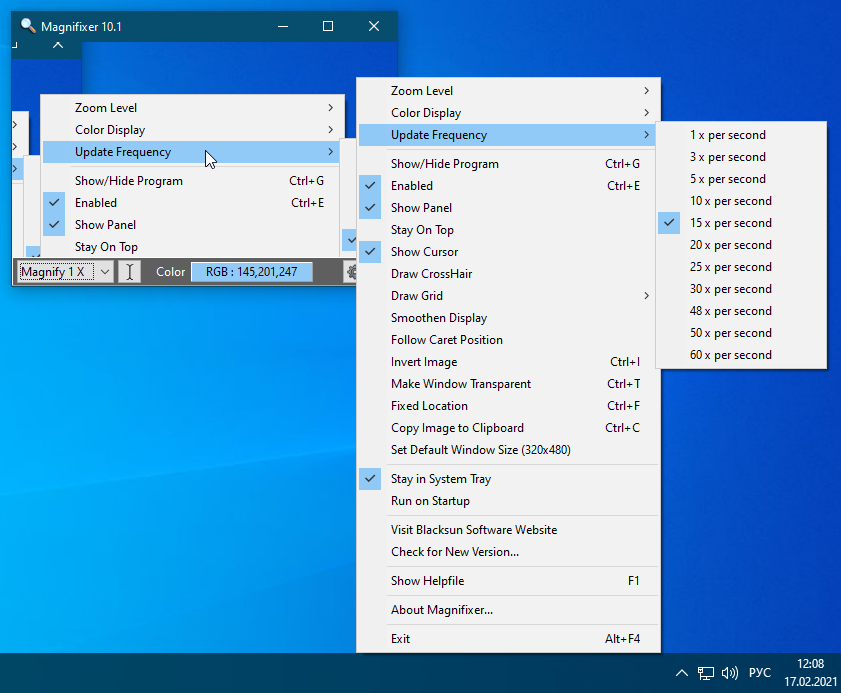Pick 10 x per second
This screenshot has width=841, height=693.
pos(741,201)
